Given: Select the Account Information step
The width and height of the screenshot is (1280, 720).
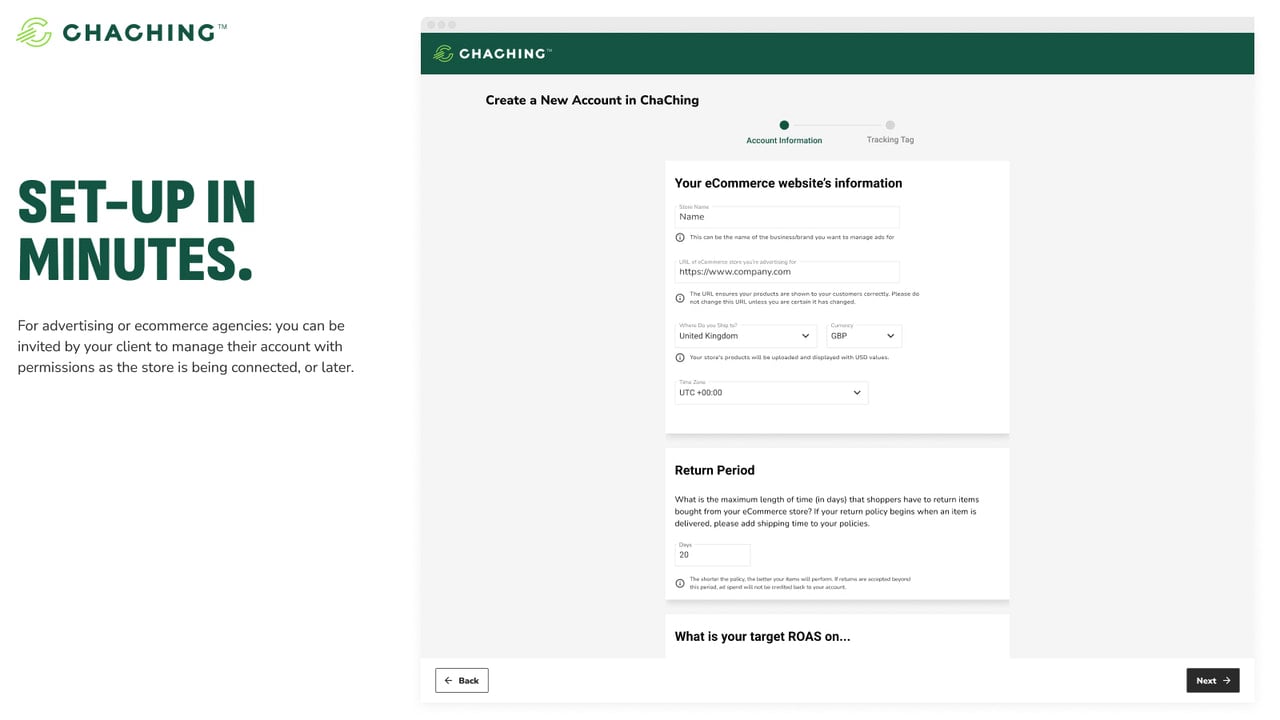Looking at the screenshot, I should [784, 133].
